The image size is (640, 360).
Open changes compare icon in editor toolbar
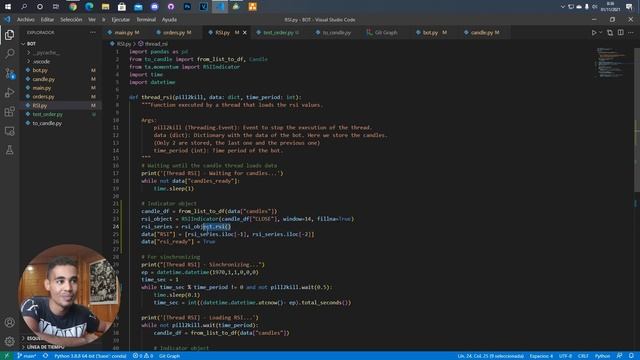tap(610, 33)
